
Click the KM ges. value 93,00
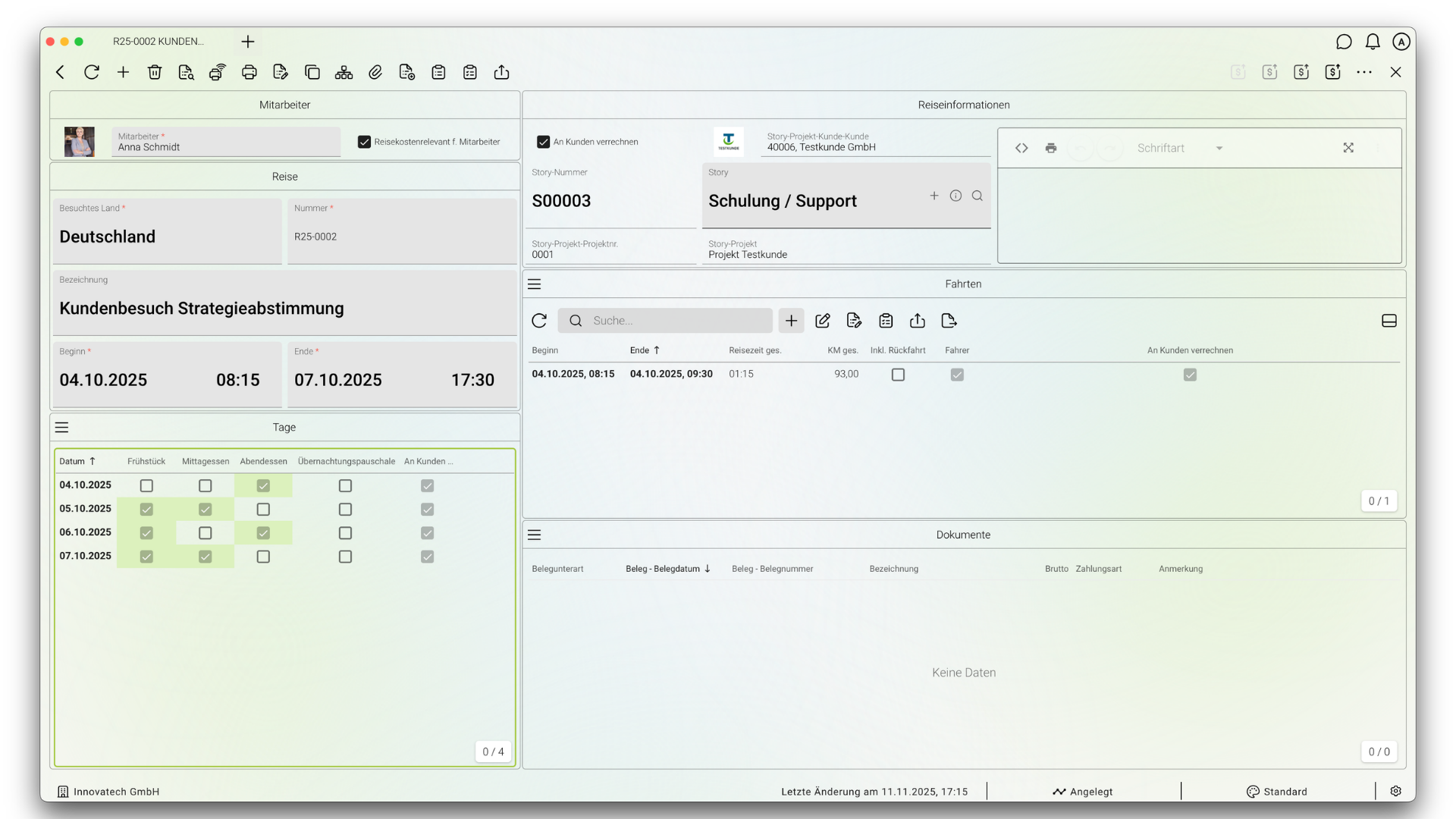(846, 374)
